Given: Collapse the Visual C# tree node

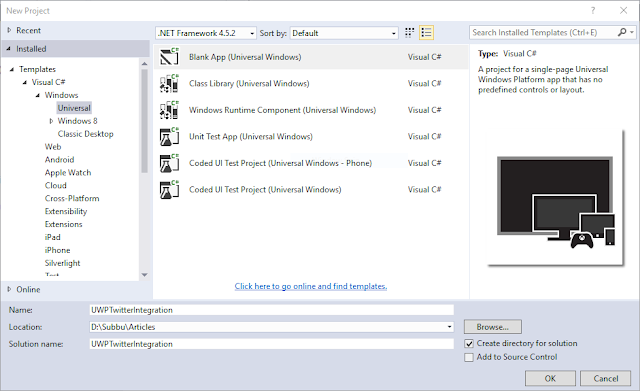Looking at the screenshot, I should 25,82.
